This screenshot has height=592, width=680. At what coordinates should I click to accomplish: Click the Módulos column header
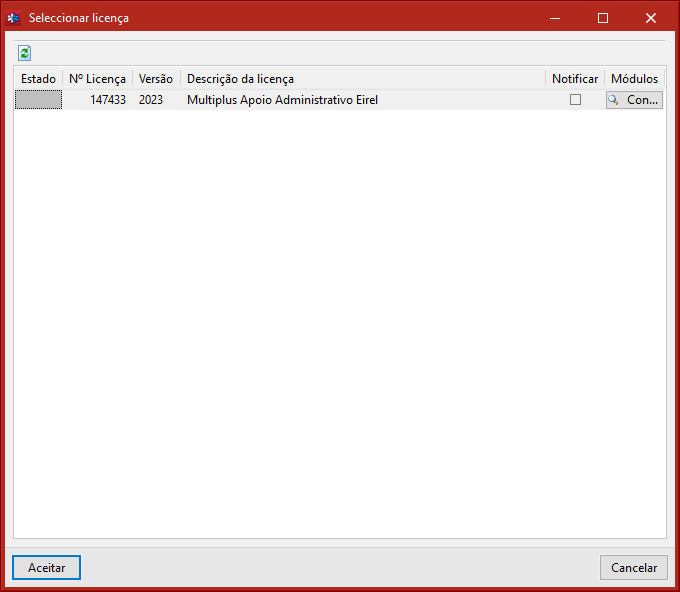634,78
